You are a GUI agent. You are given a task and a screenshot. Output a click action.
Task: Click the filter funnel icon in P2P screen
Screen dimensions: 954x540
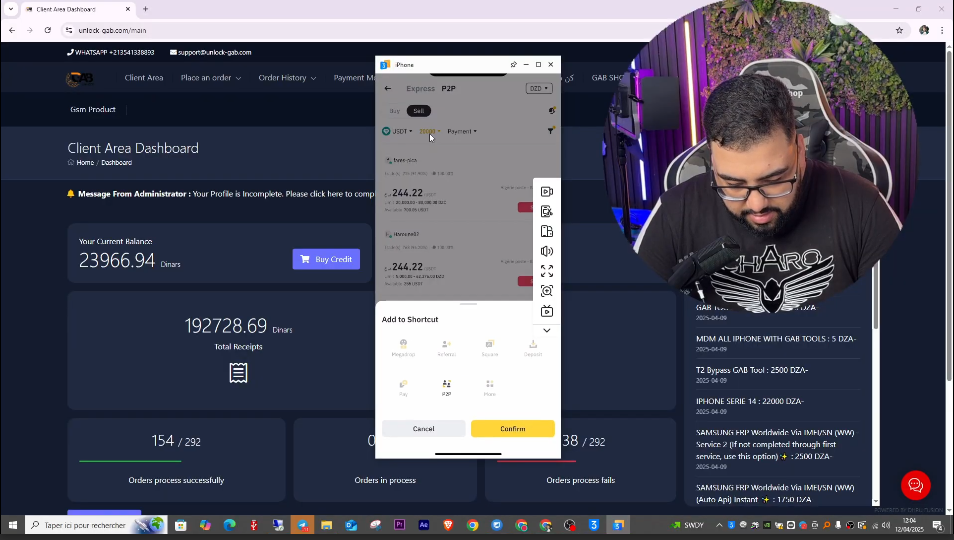(551, 130)
